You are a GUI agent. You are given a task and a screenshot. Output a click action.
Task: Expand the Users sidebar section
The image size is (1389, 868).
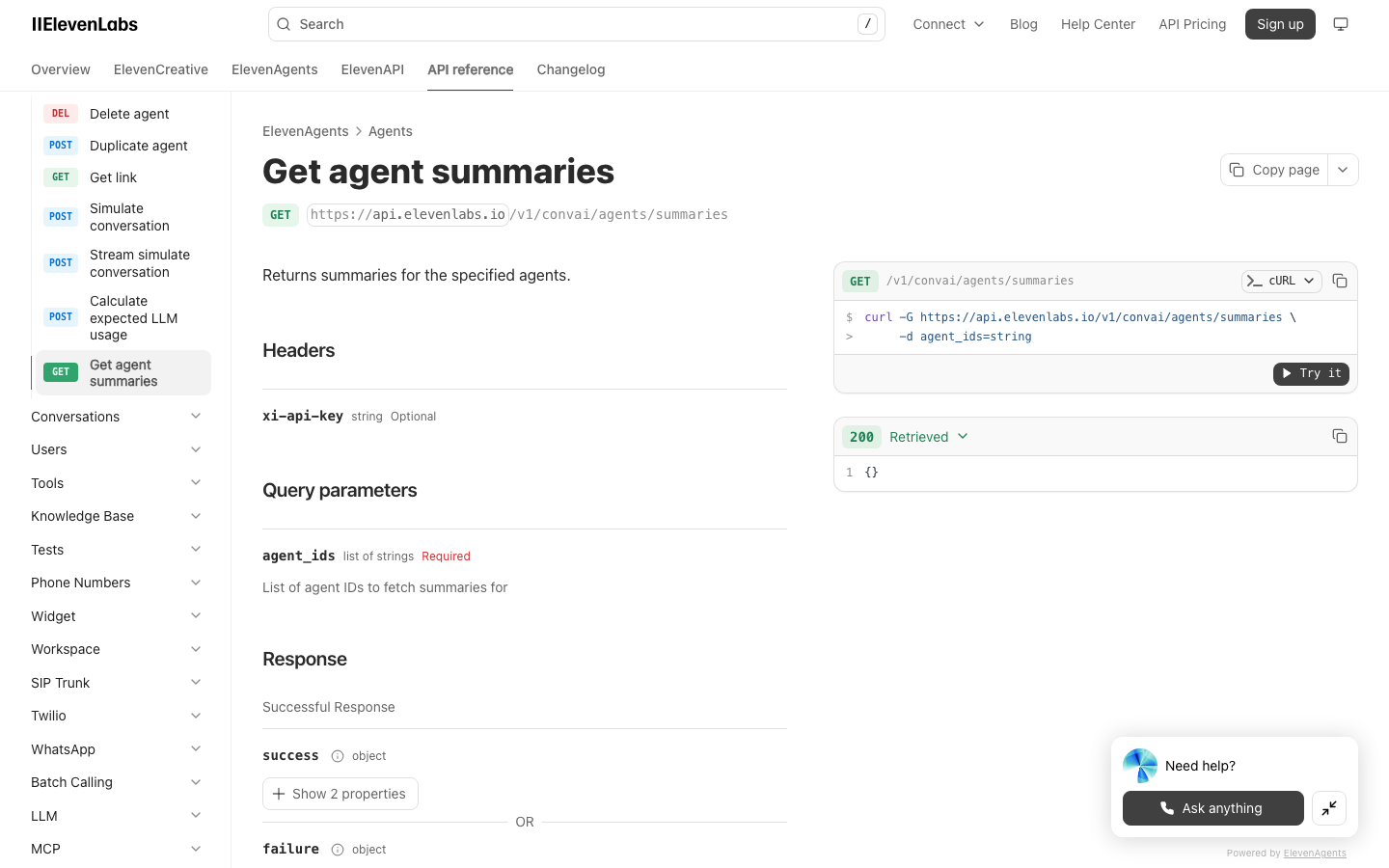click(116, 449)
